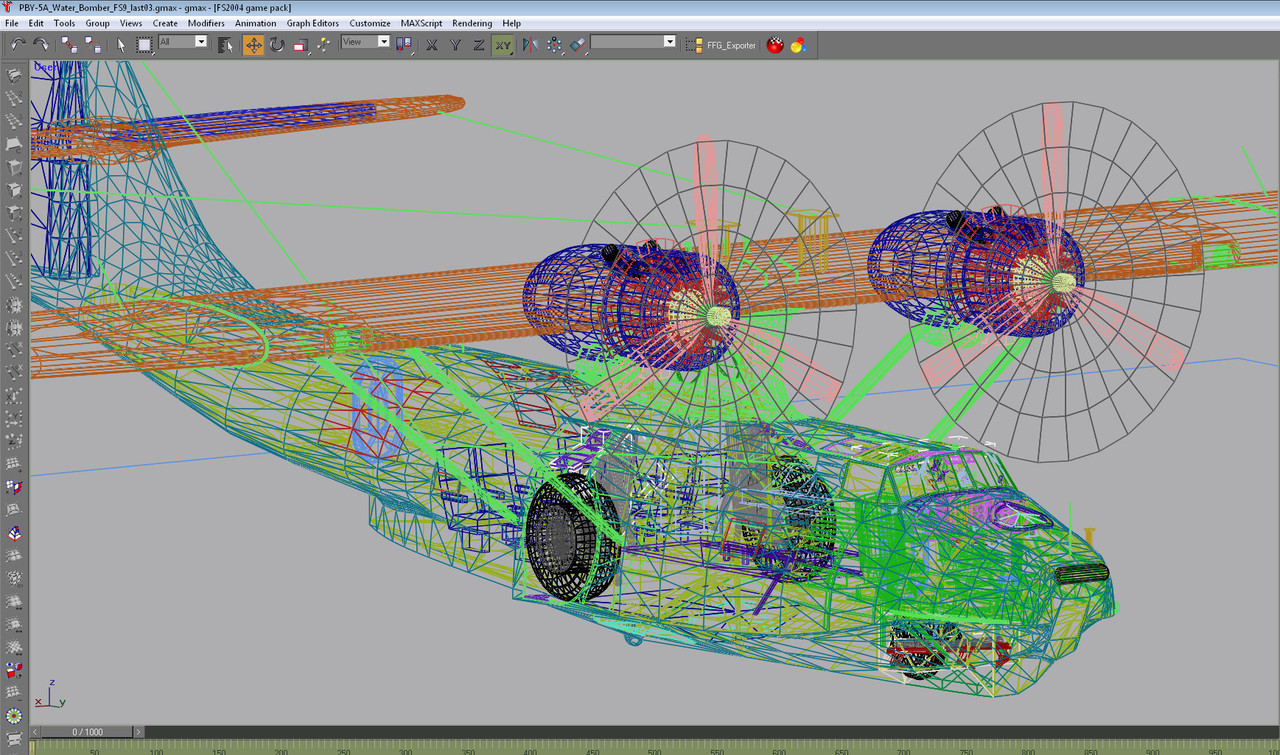Activate the Select and Move tool
The height and width of the screenshot is (755, 1280).
coord(253,45)
